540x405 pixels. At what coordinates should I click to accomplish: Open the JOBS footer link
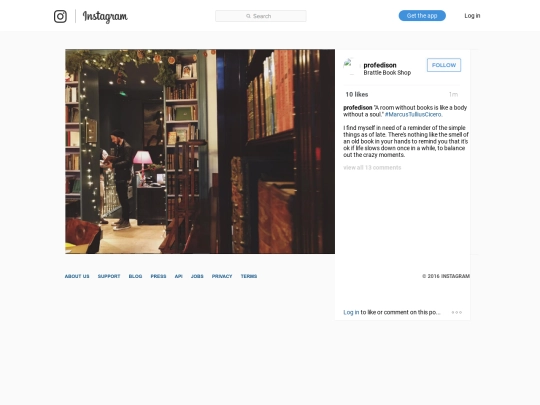(197, 276)
